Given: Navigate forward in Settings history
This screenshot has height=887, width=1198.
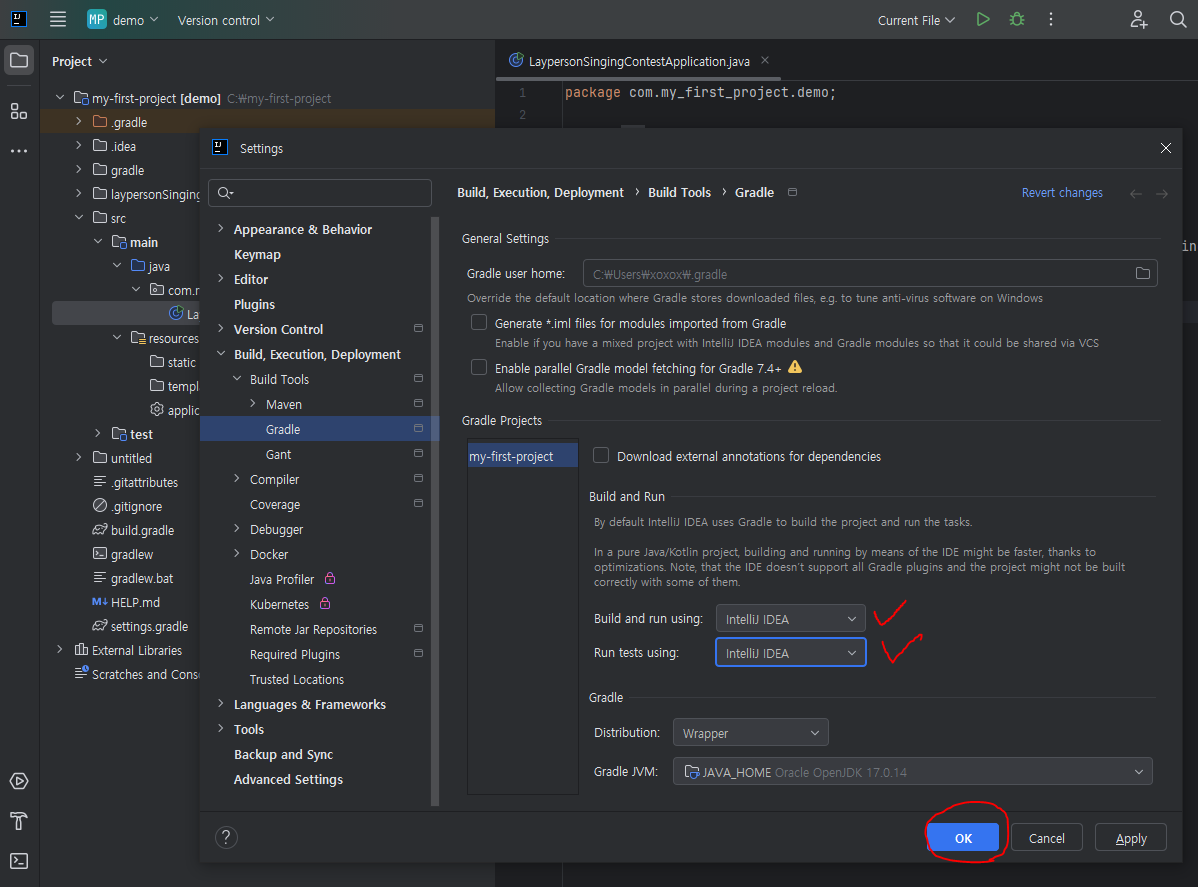Looking at the screenshot, I should (1161, 193).
